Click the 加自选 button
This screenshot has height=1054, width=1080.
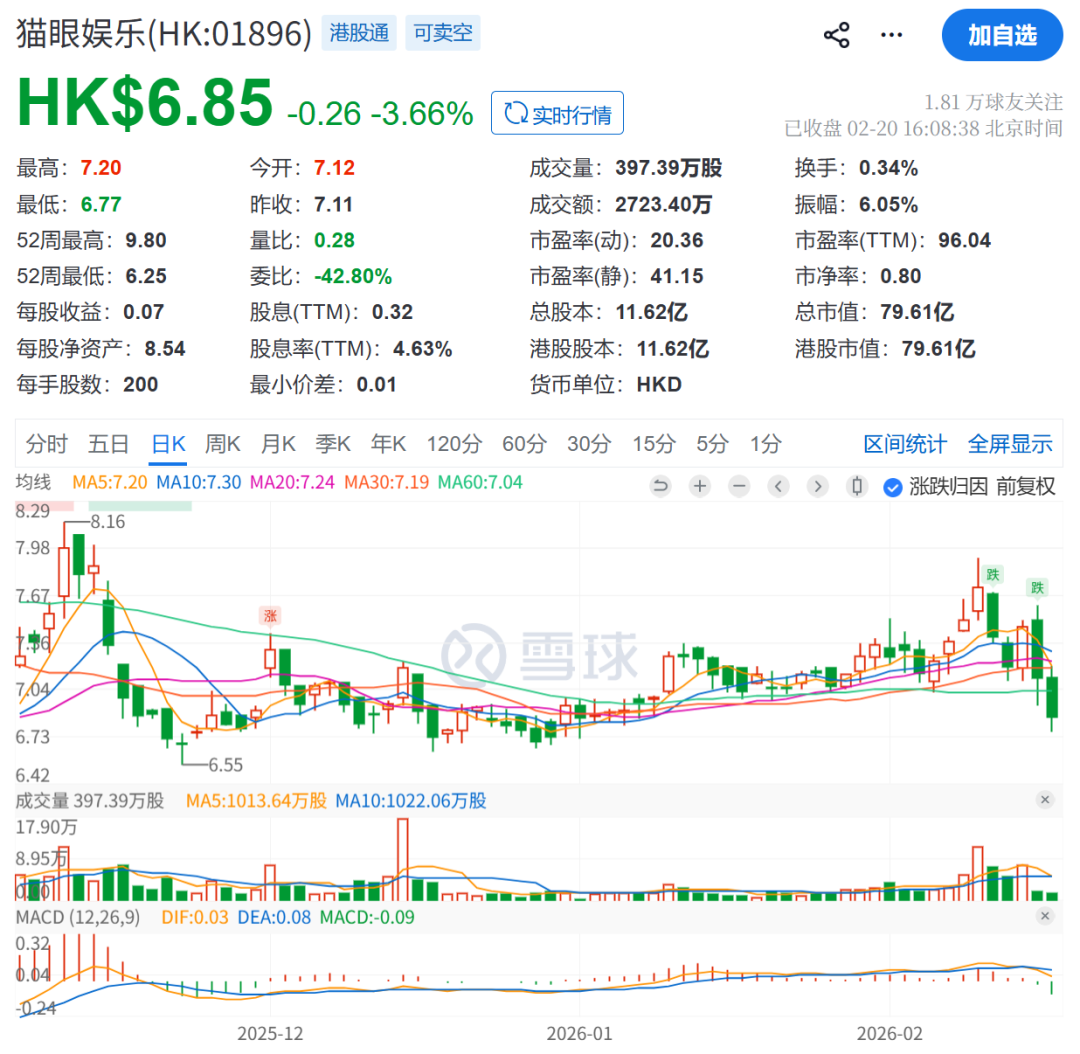point(1002,36)
